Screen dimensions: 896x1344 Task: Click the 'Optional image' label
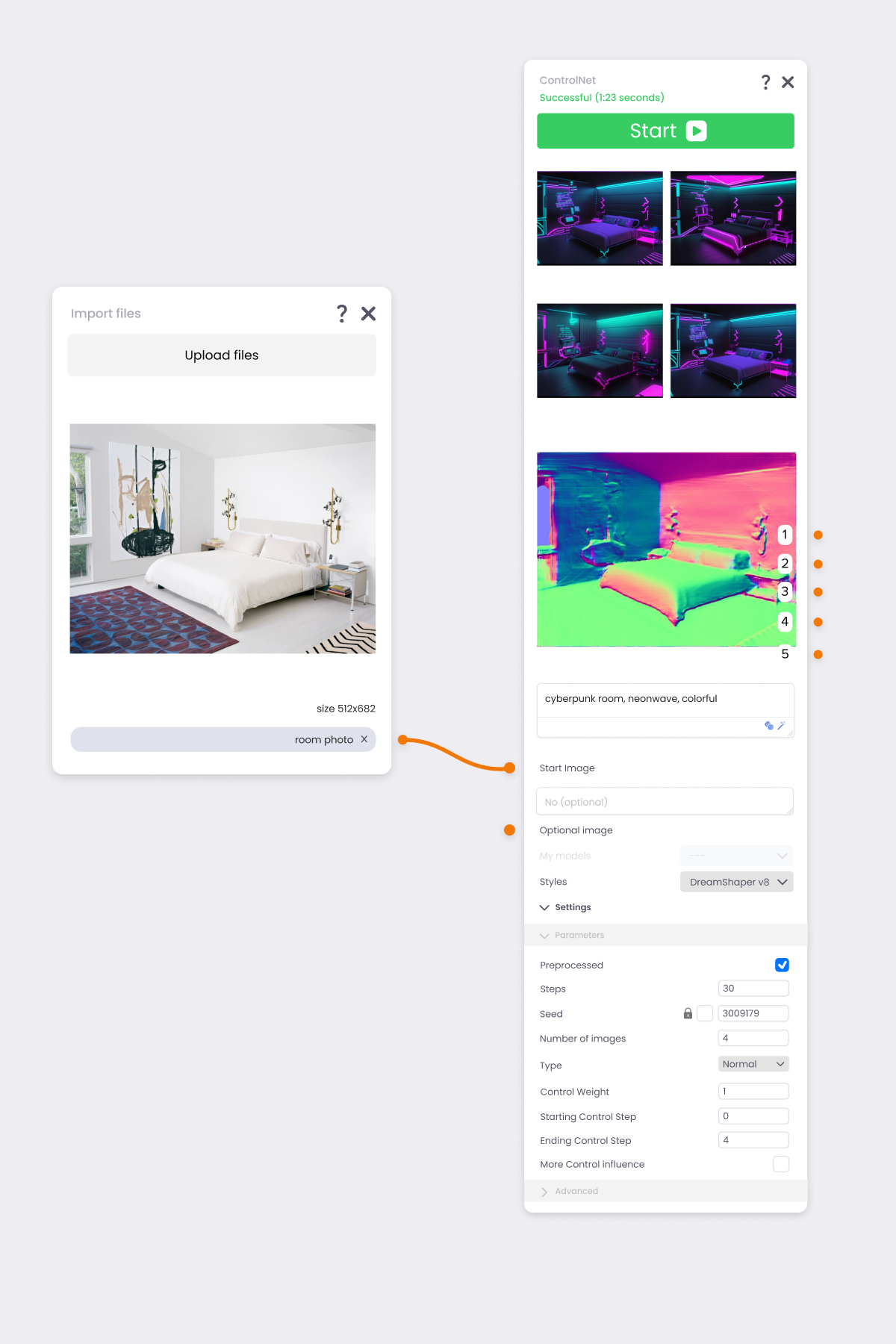576,830
